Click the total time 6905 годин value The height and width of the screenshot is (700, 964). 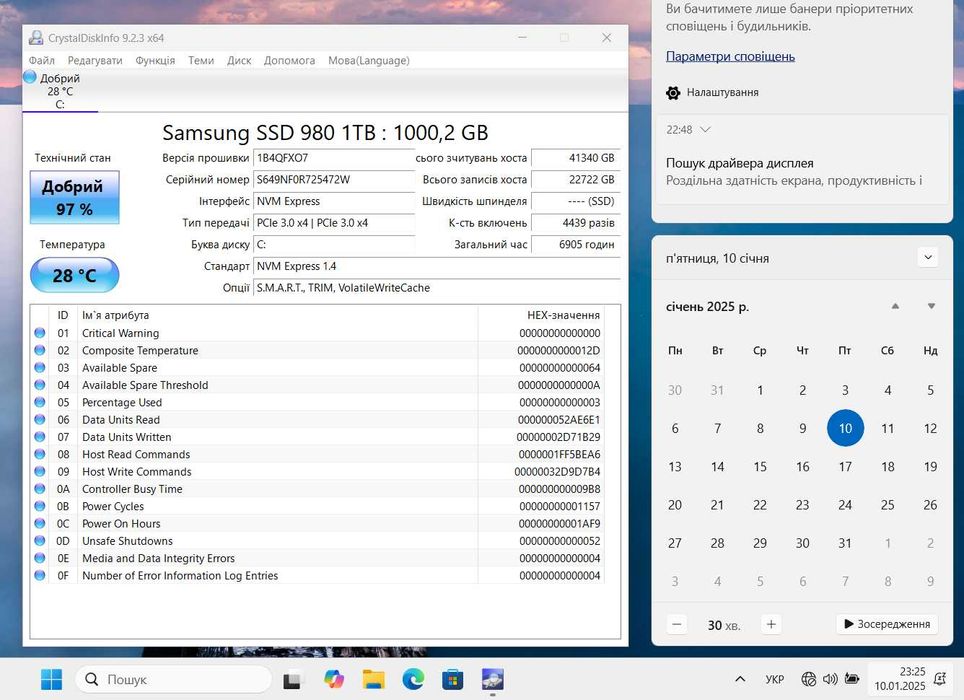575,244
